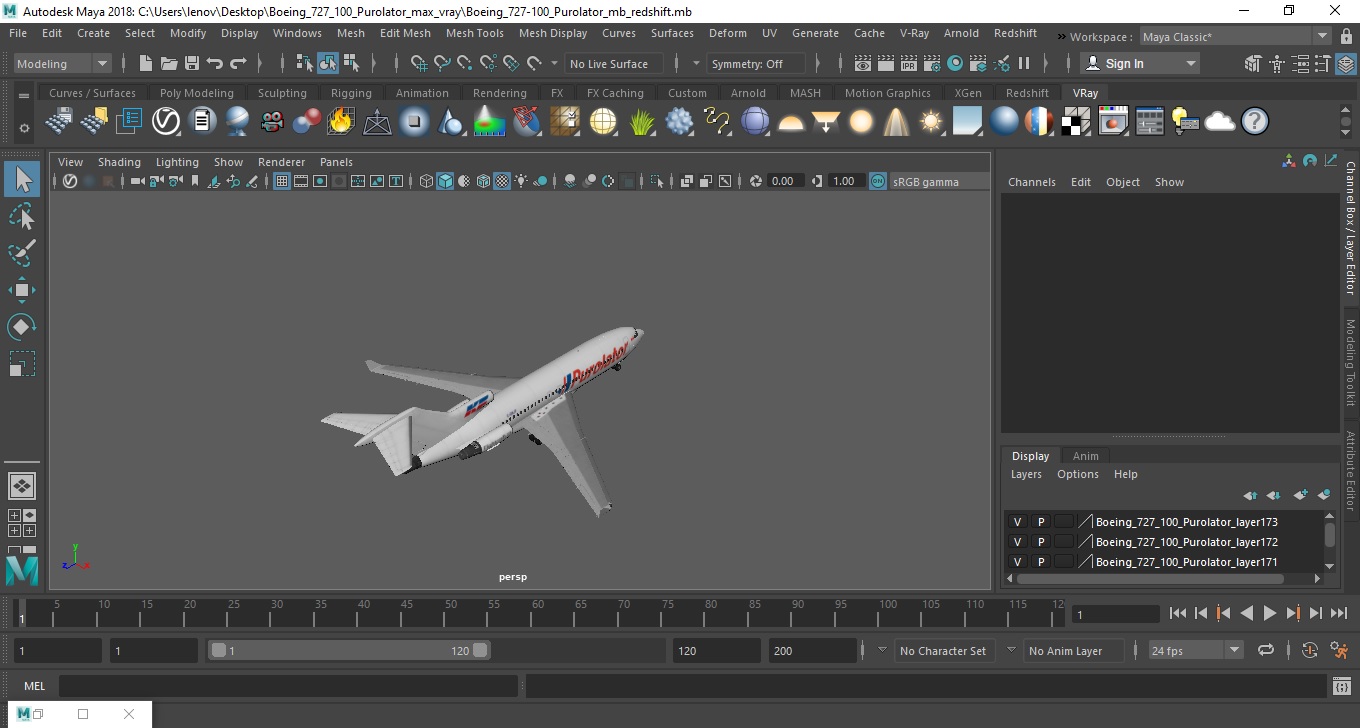
Task: Open the render view clapperboard icon
Action: click(x=863, y=63)
